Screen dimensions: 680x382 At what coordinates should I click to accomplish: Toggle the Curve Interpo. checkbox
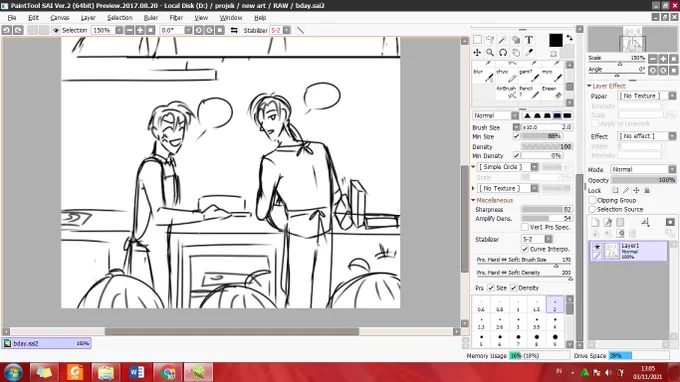525,249
